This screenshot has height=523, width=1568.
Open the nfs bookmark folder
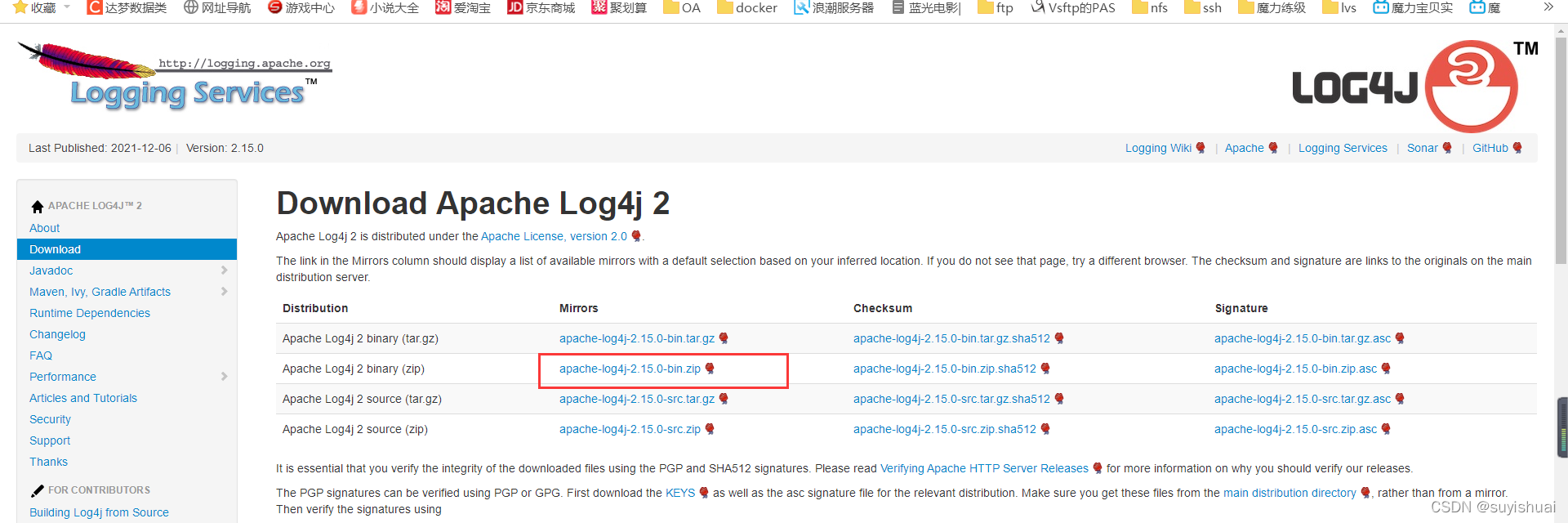pos(1150,7)
